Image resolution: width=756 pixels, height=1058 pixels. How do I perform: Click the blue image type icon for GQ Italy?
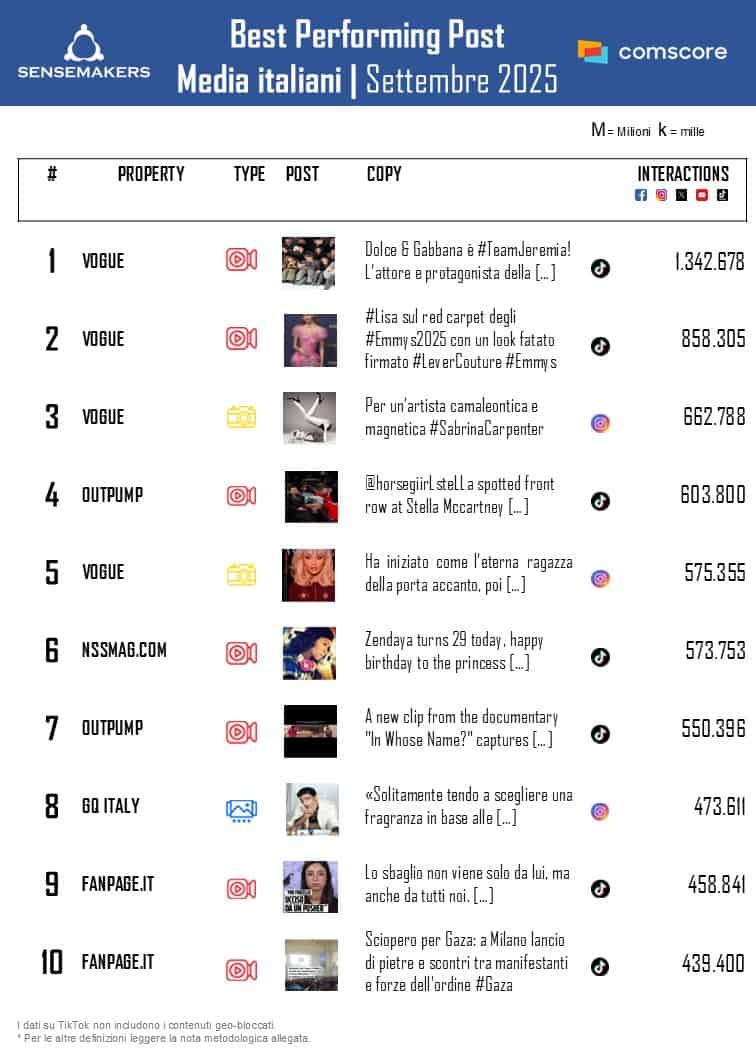click(241, 810)
